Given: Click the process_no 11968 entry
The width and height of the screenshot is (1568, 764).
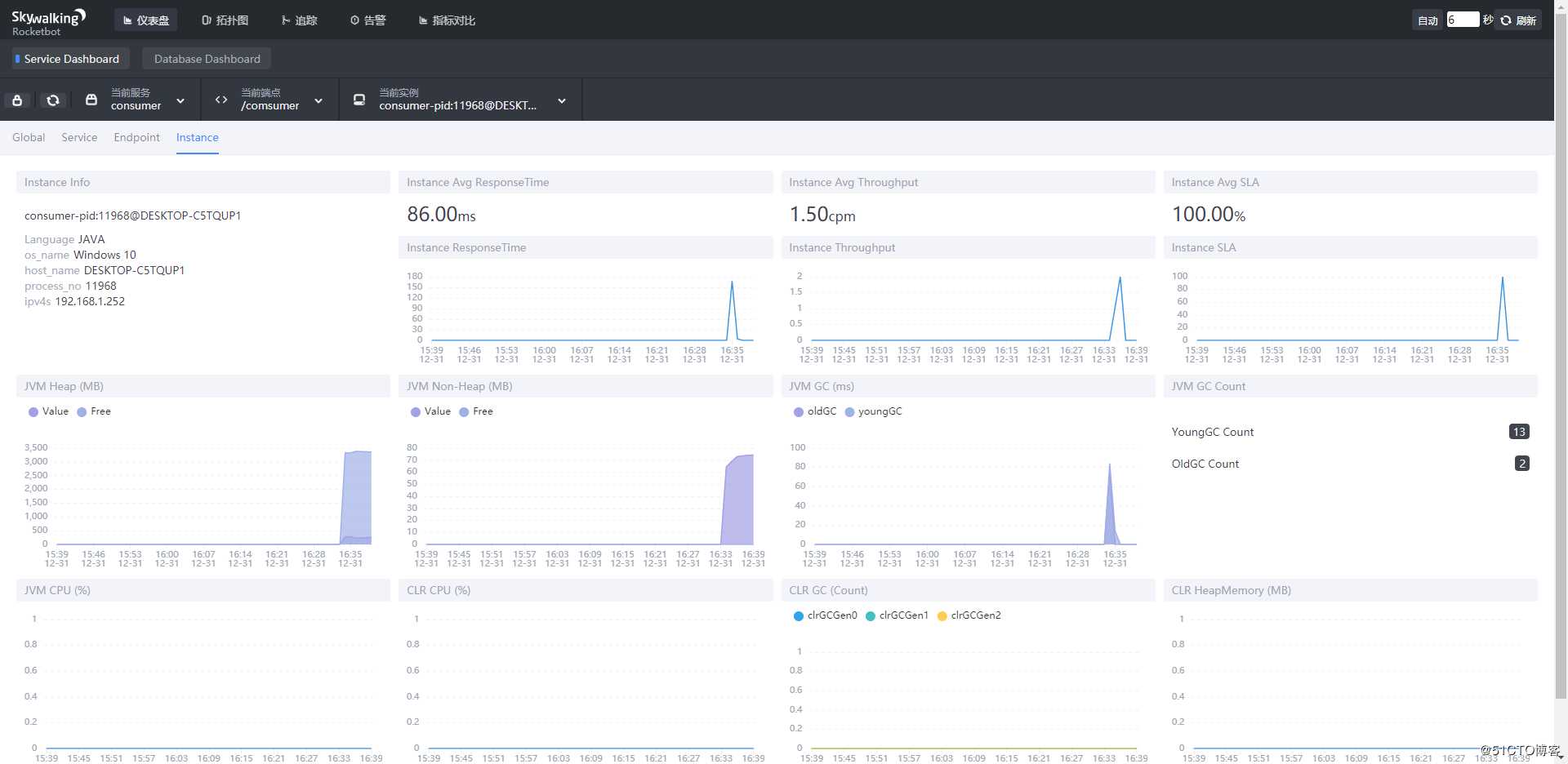Looking at the screenshot, I should coord(70,286).
